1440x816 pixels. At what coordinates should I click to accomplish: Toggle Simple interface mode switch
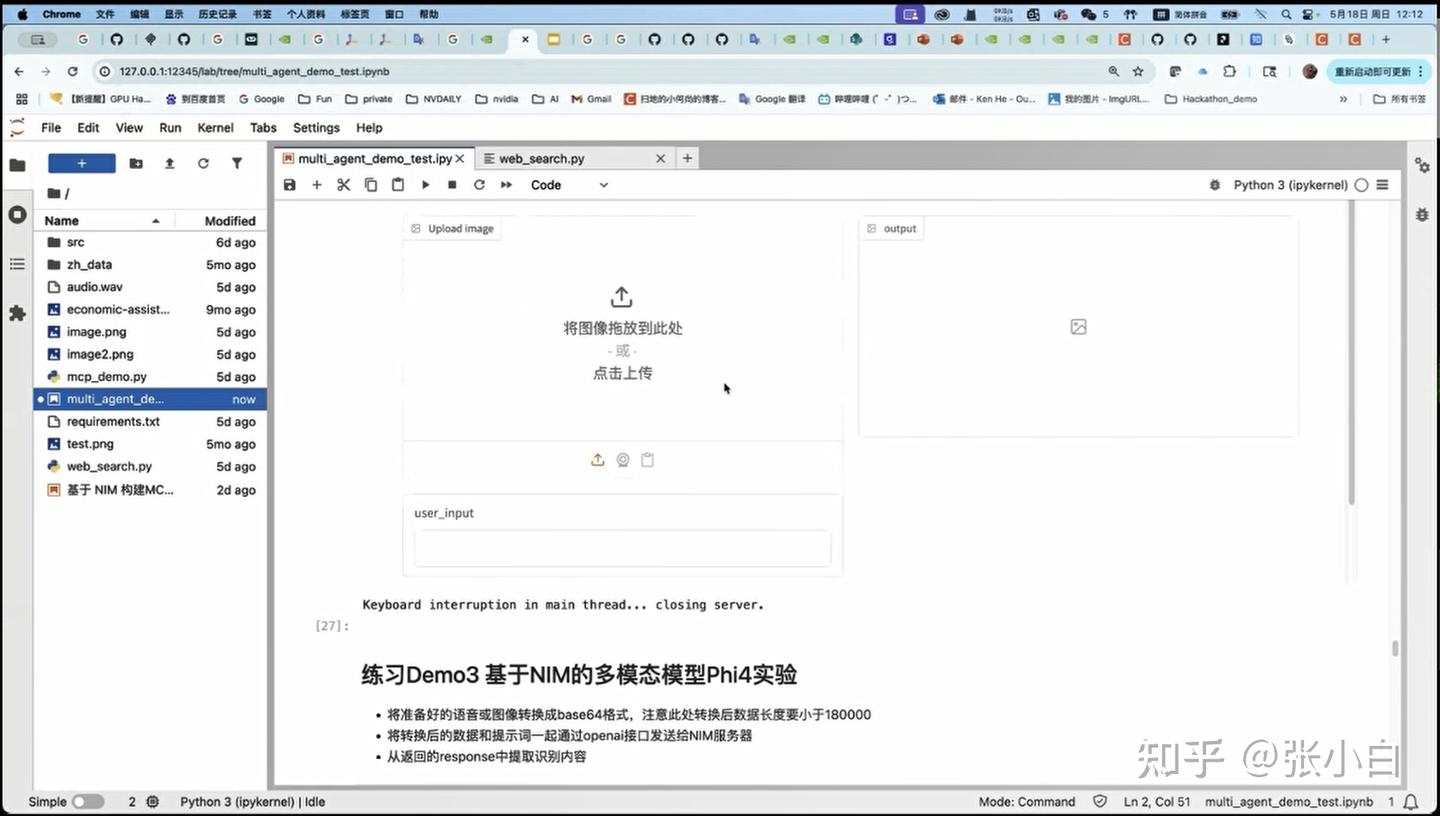click(x=88, y=802)
